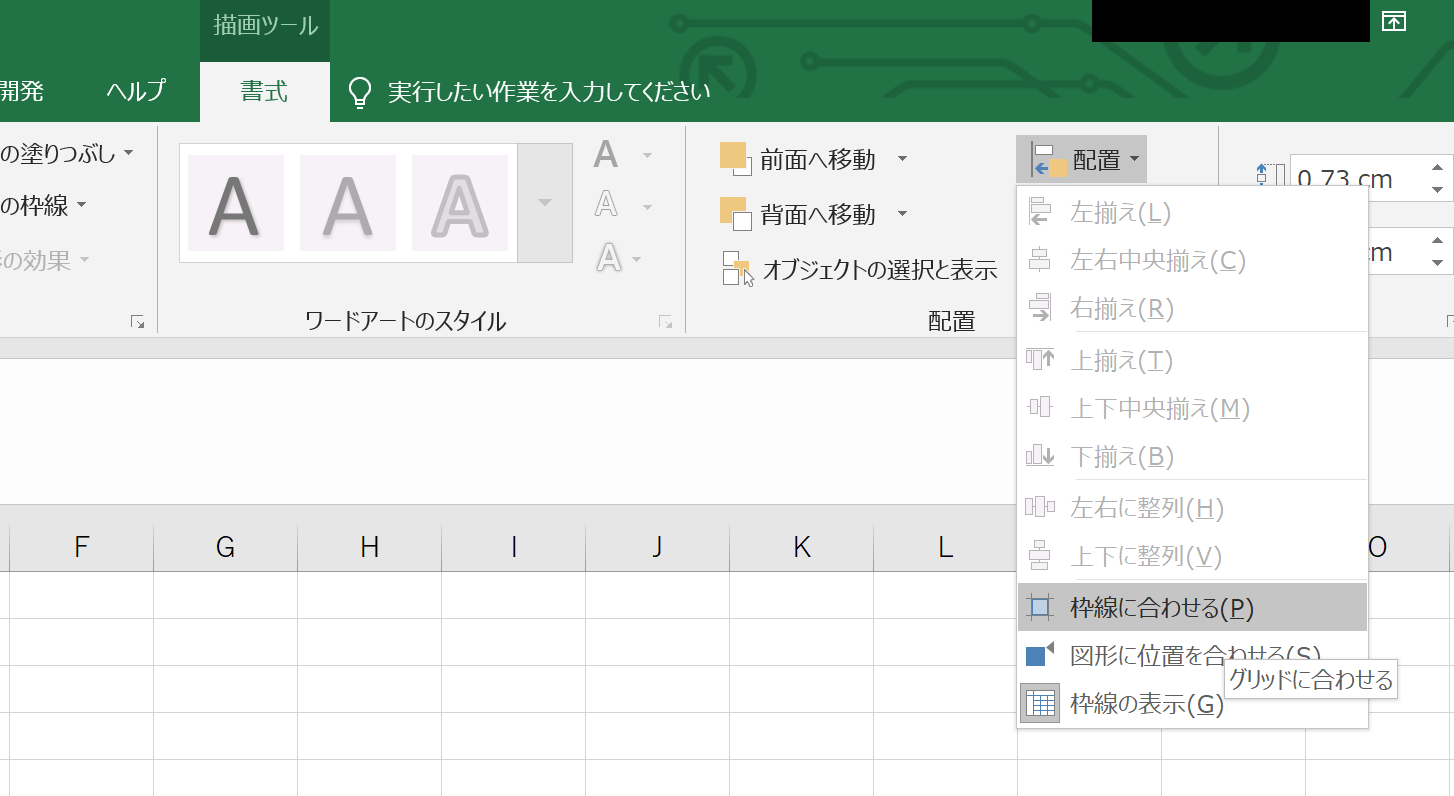The image size is (1454, 796).
Task: Select column J header
Action: click(x=658, y=547)
